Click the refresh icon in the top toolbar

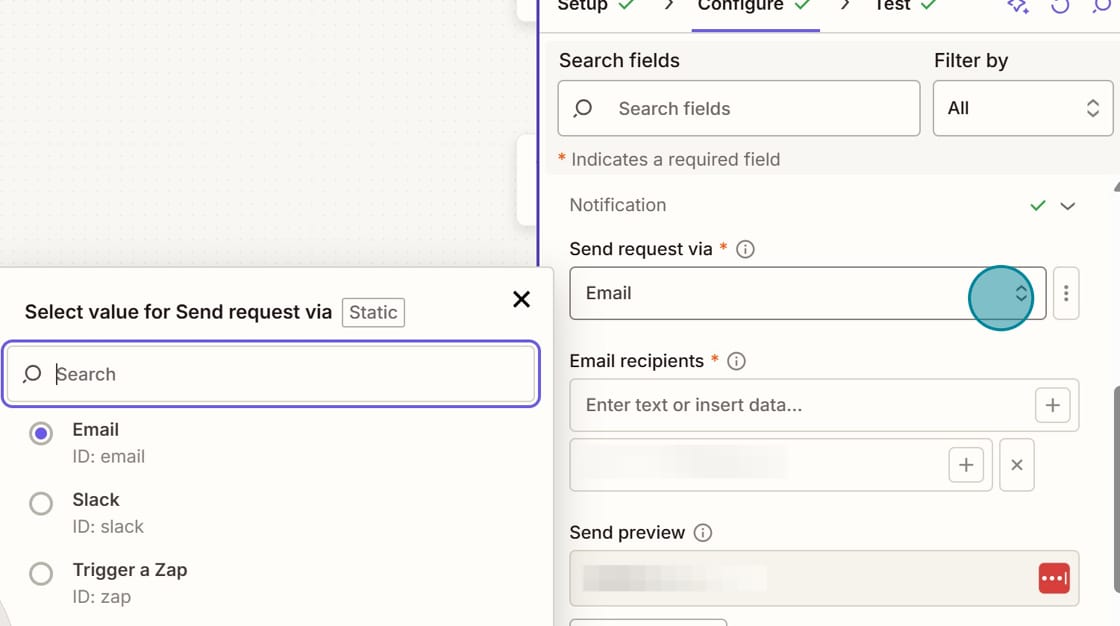[x=1060, y=7]
